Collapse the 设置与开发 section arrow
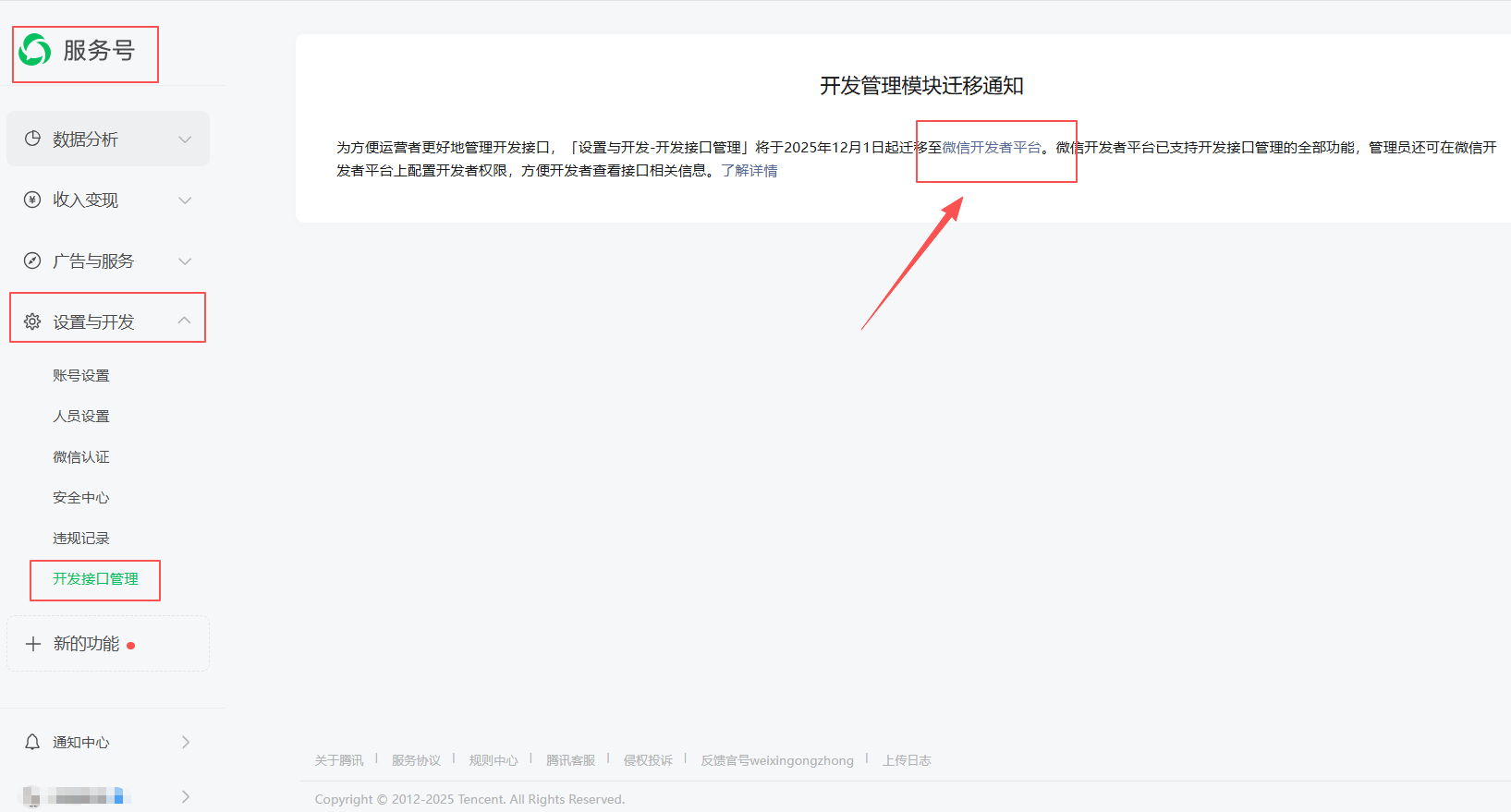This screenshot has height=812, width=1511. 185,321
